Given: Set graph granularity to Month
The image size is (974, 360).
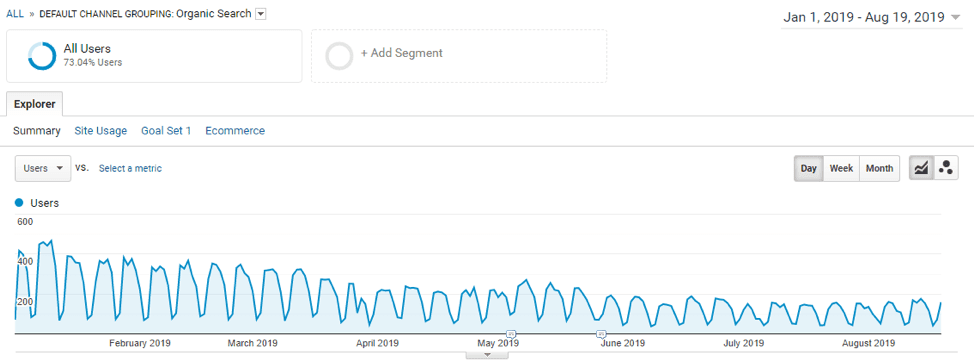Looking at the screenshot, I should [880, 168].
